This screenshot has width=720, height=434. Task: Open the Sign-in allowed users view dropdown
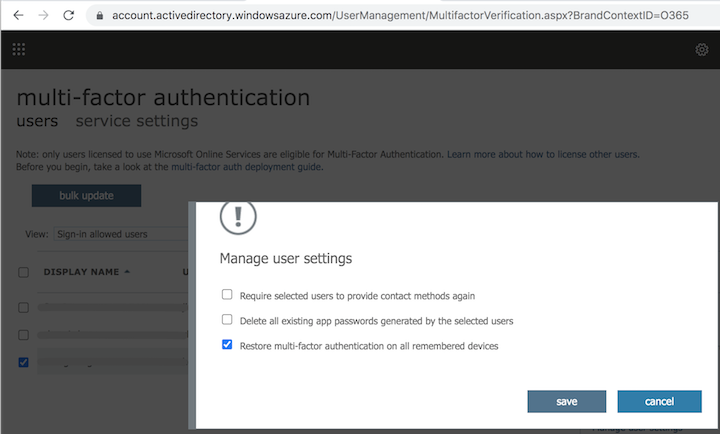tap(121, 234)
